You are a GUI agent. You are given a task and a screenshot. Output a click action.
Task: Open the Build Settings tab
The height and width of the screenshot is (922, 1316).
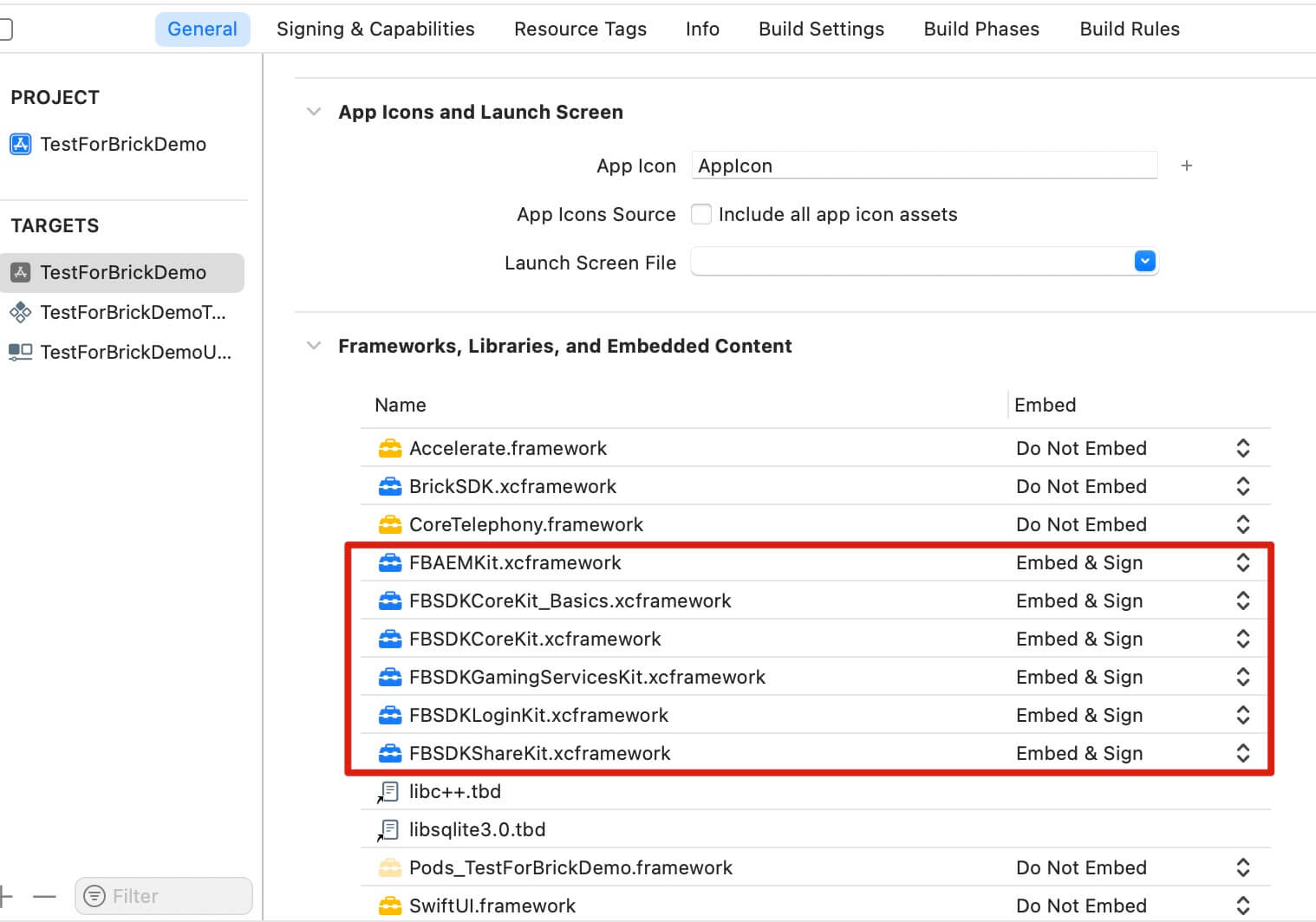[821, 29]
